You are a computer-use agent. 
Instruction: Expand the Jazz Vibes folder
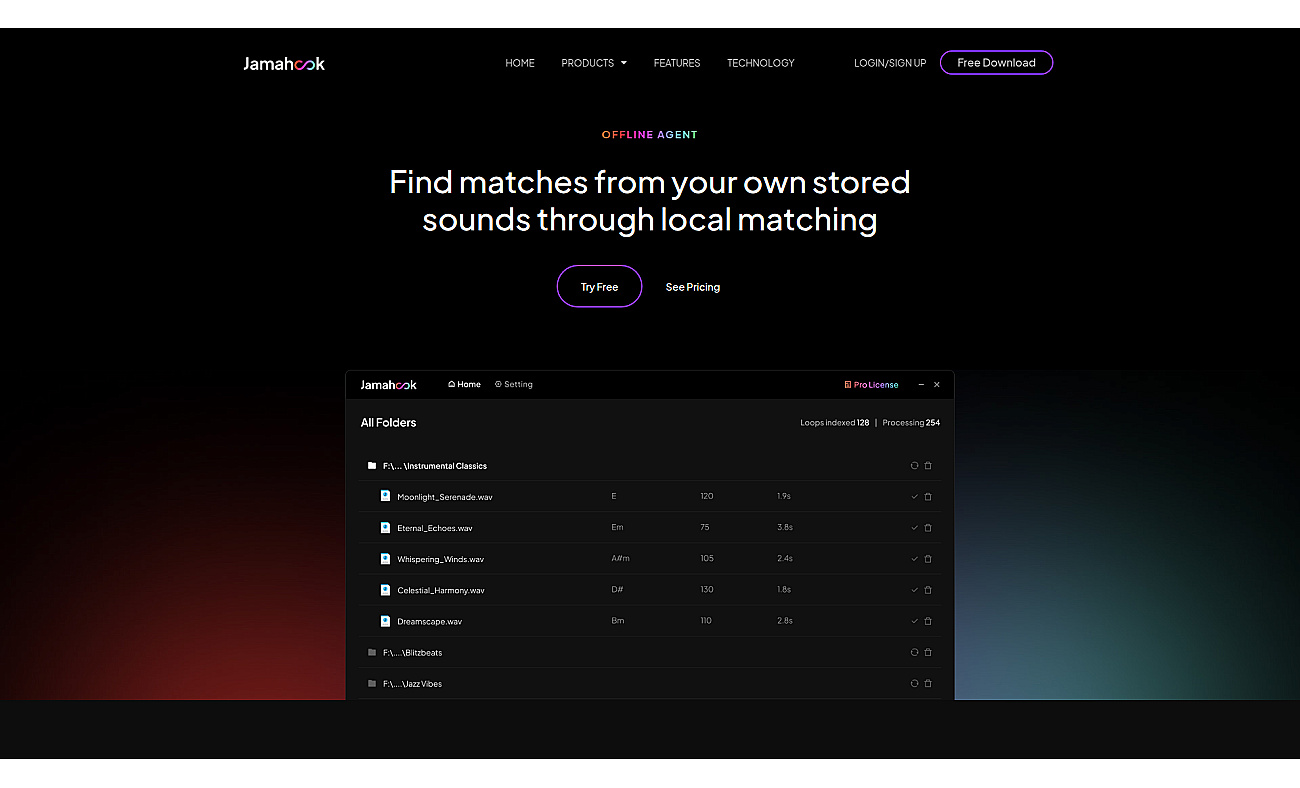pyautogui.click(x=372, y=684)
